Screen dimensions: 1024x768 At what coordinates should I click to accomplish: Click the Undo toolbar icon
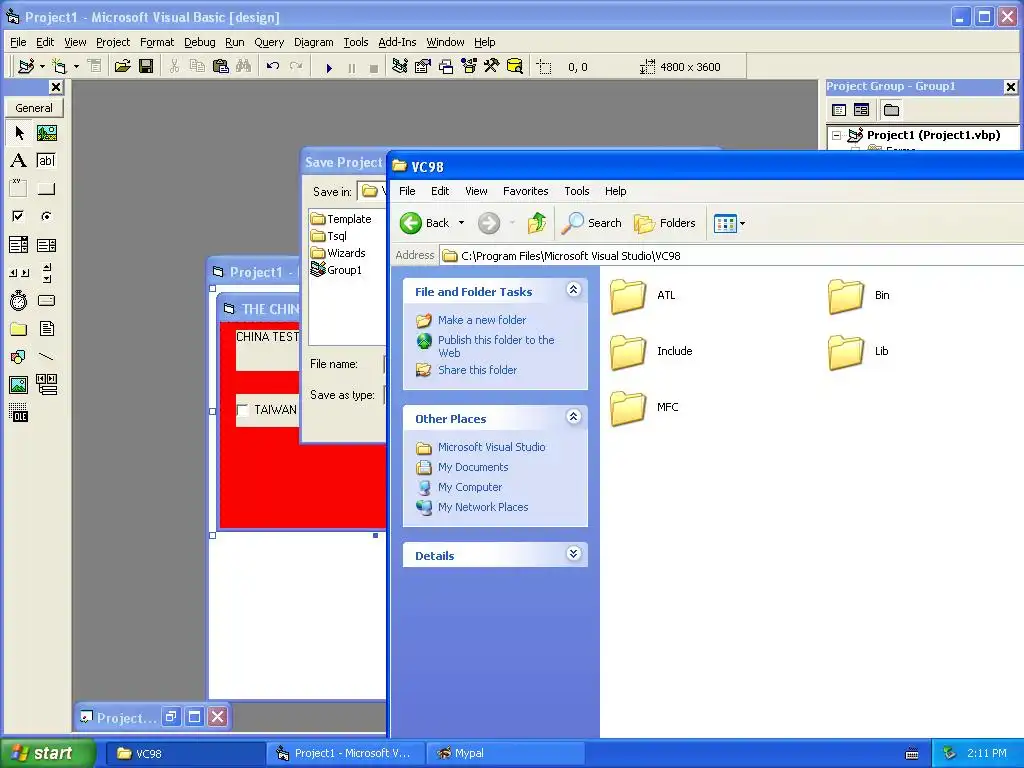click(x=273, y=66)
